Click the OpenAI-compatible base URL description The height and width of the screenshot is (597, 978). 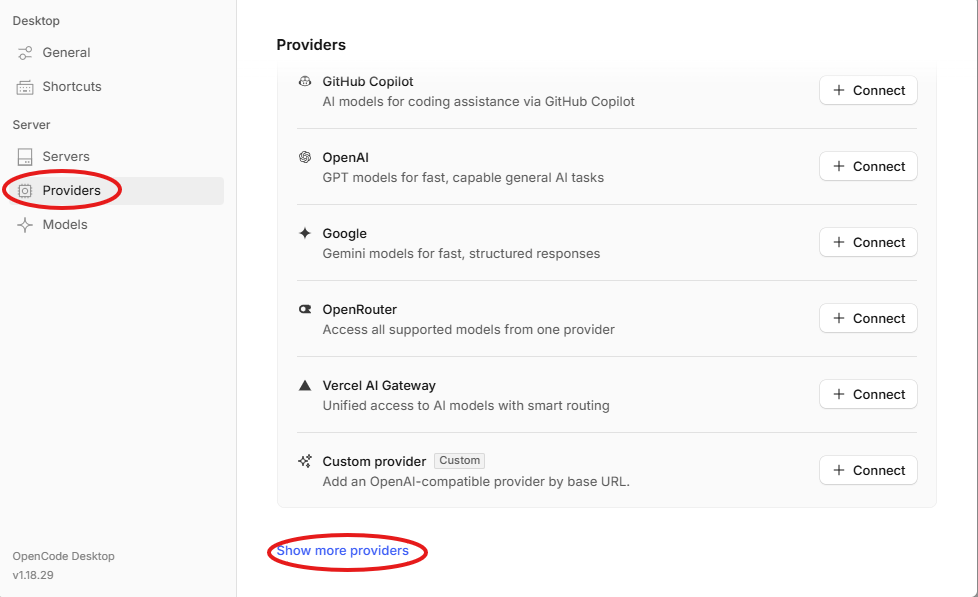click(476, 482)
